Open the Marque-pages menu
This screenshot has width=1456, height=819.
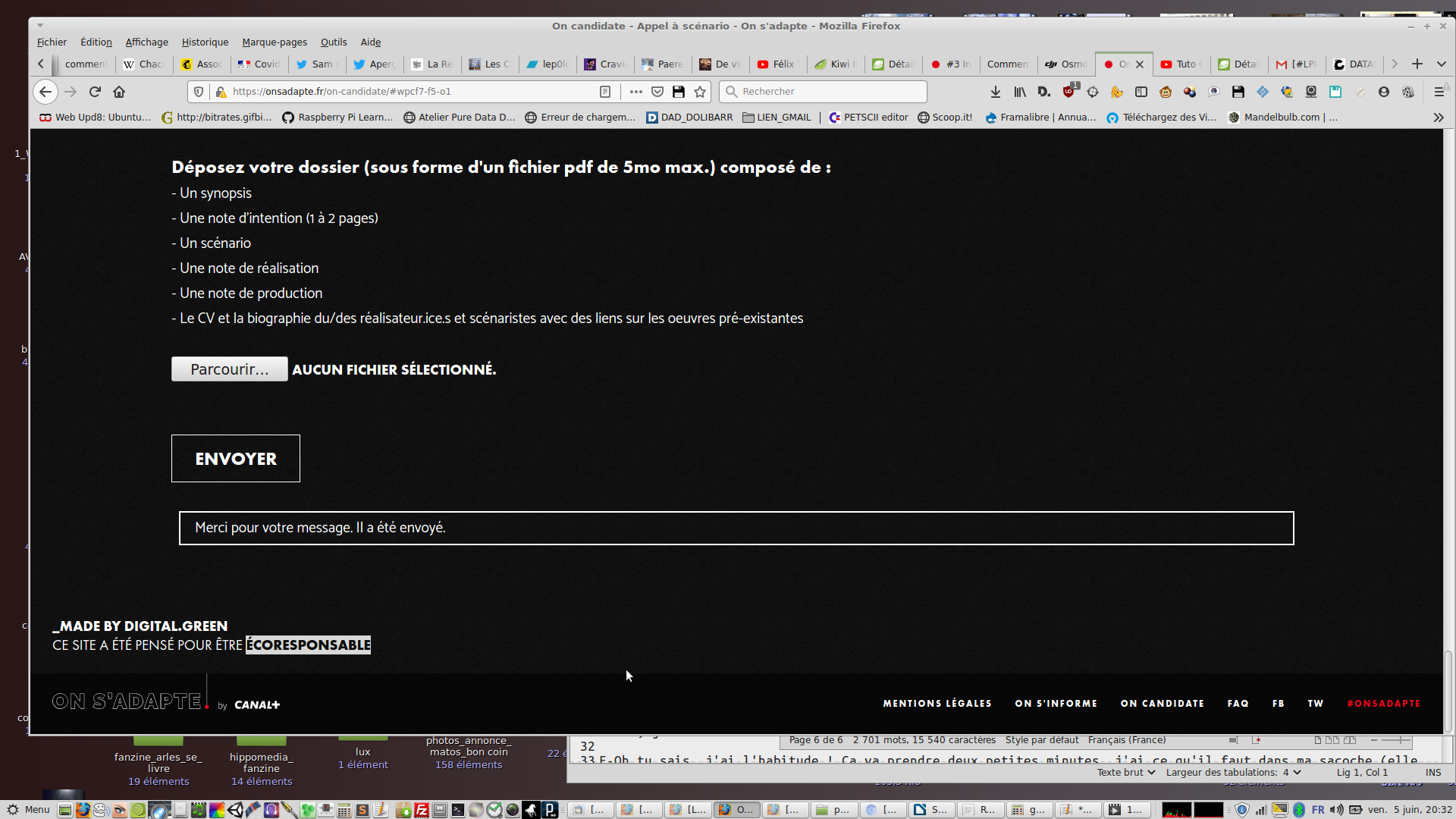click(275, 42)
